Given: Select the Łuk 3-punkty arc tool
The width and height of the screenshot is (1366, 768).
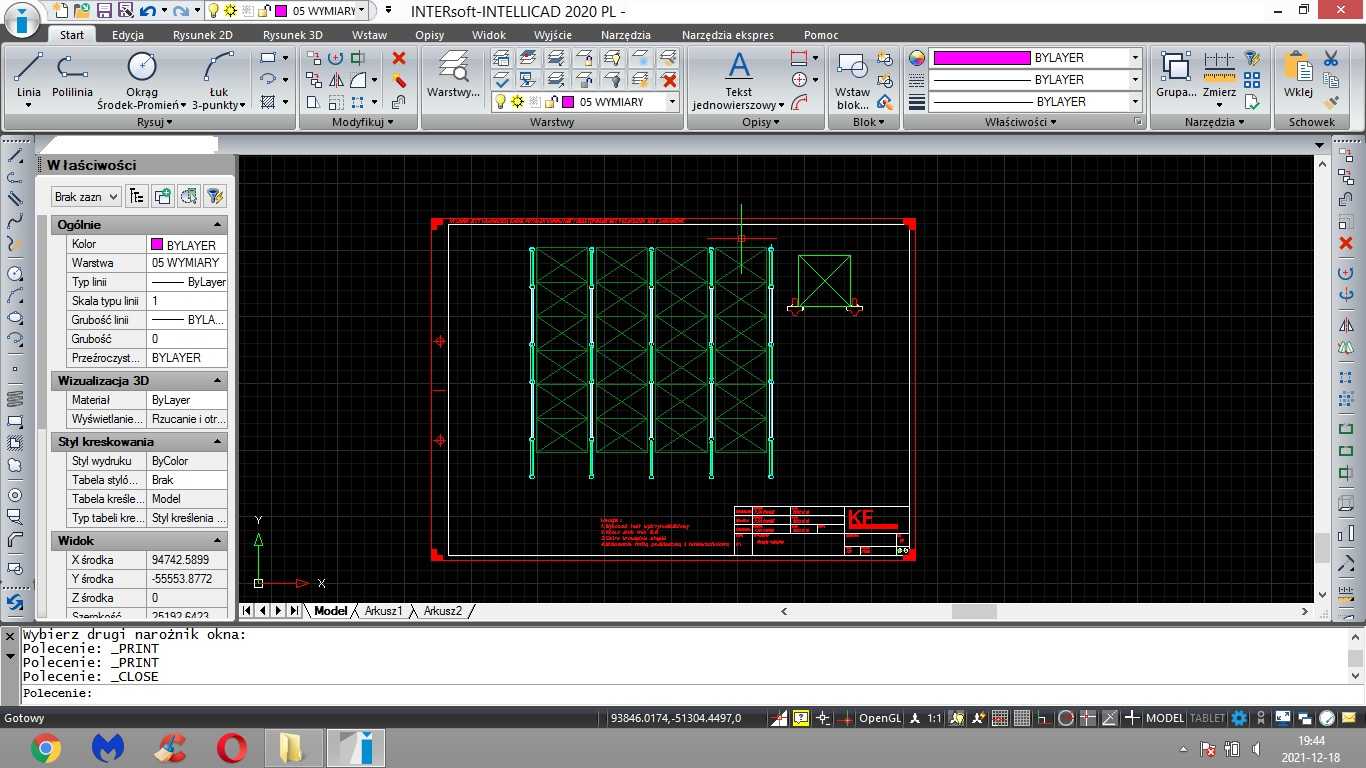Looking at the screenshot, I should [218, 79].
